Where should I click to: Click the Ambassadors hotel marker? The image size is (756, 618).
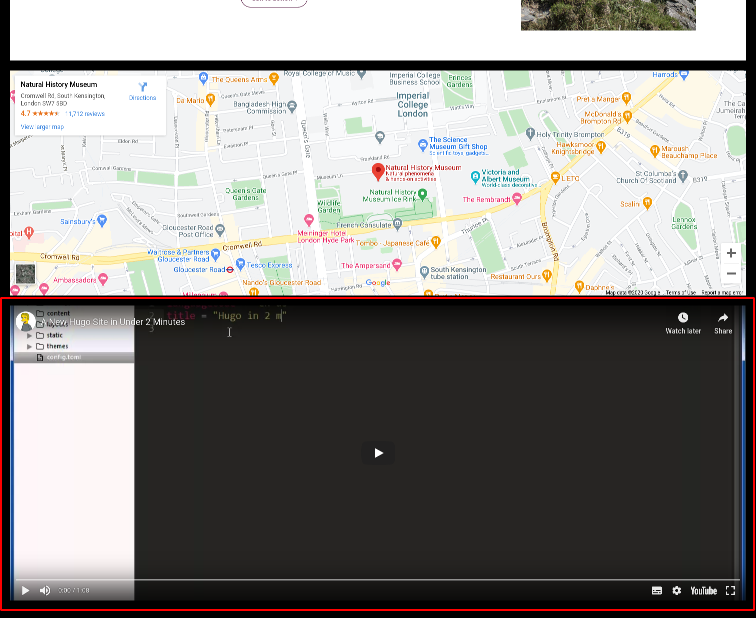[x=103, y=279]
